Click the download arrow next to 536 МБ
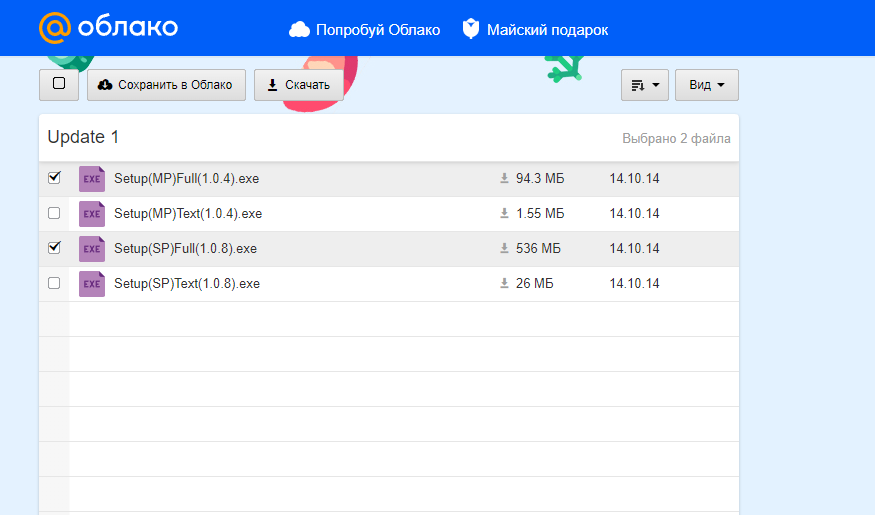Viewport: 875px width, 515px height. (504, 249)
